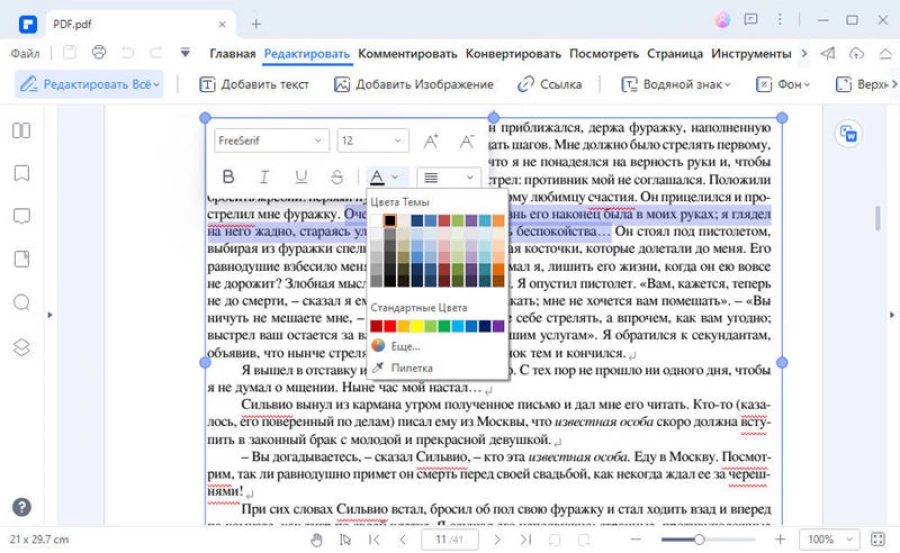
Task: Toggle italic formatting
Action: (264, 178)
